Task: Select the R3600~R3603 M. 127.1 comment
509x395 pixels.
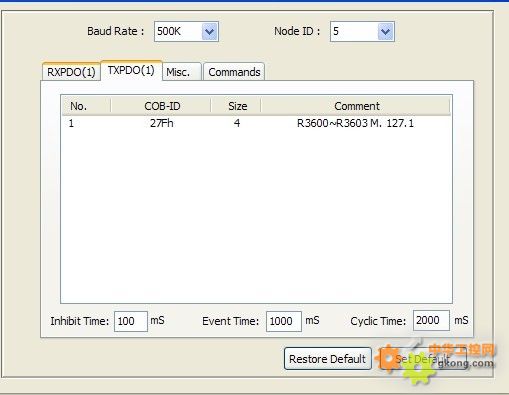Action: pos(355,123)
